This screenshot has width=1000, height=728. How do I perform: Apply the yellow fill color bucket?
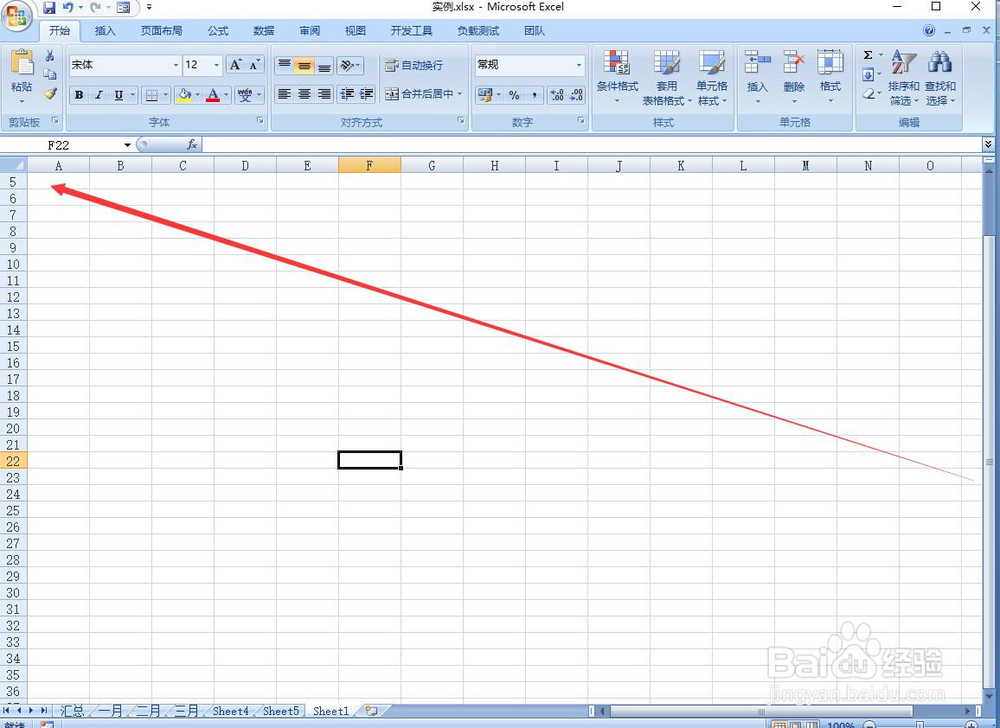click(x=184, y=95)
